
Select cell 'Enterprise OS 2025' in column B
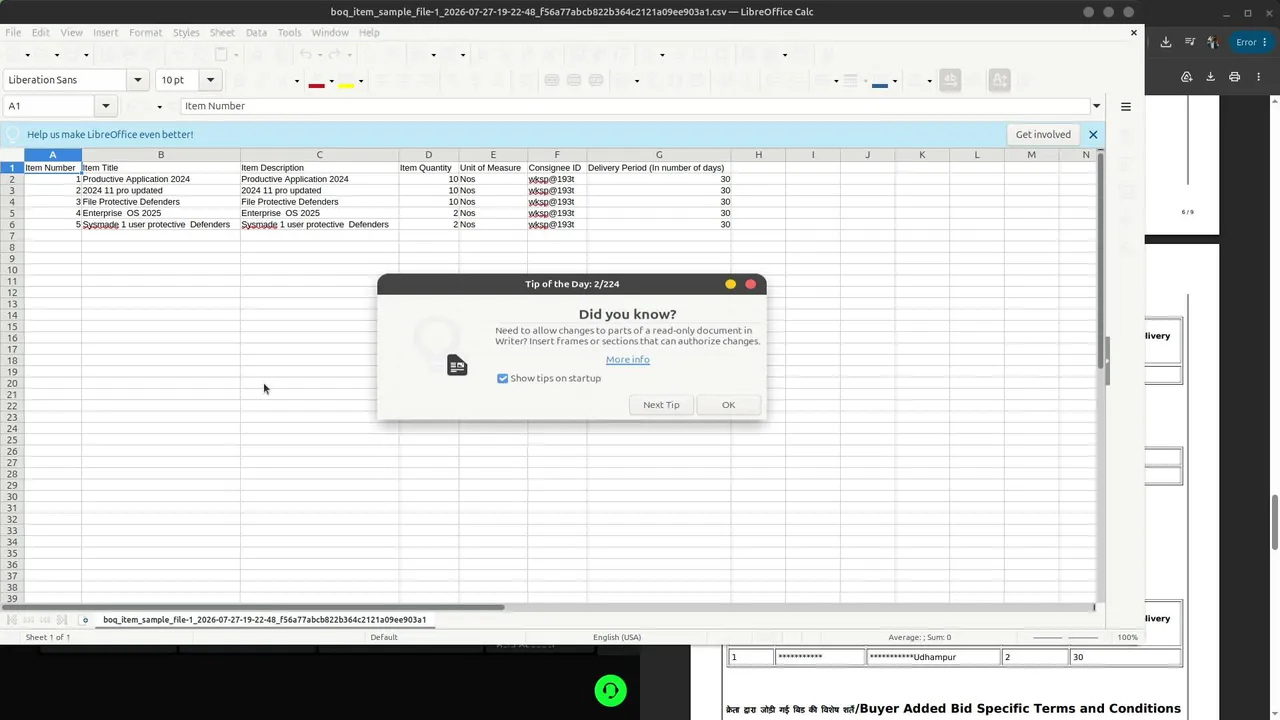point(161,213)
